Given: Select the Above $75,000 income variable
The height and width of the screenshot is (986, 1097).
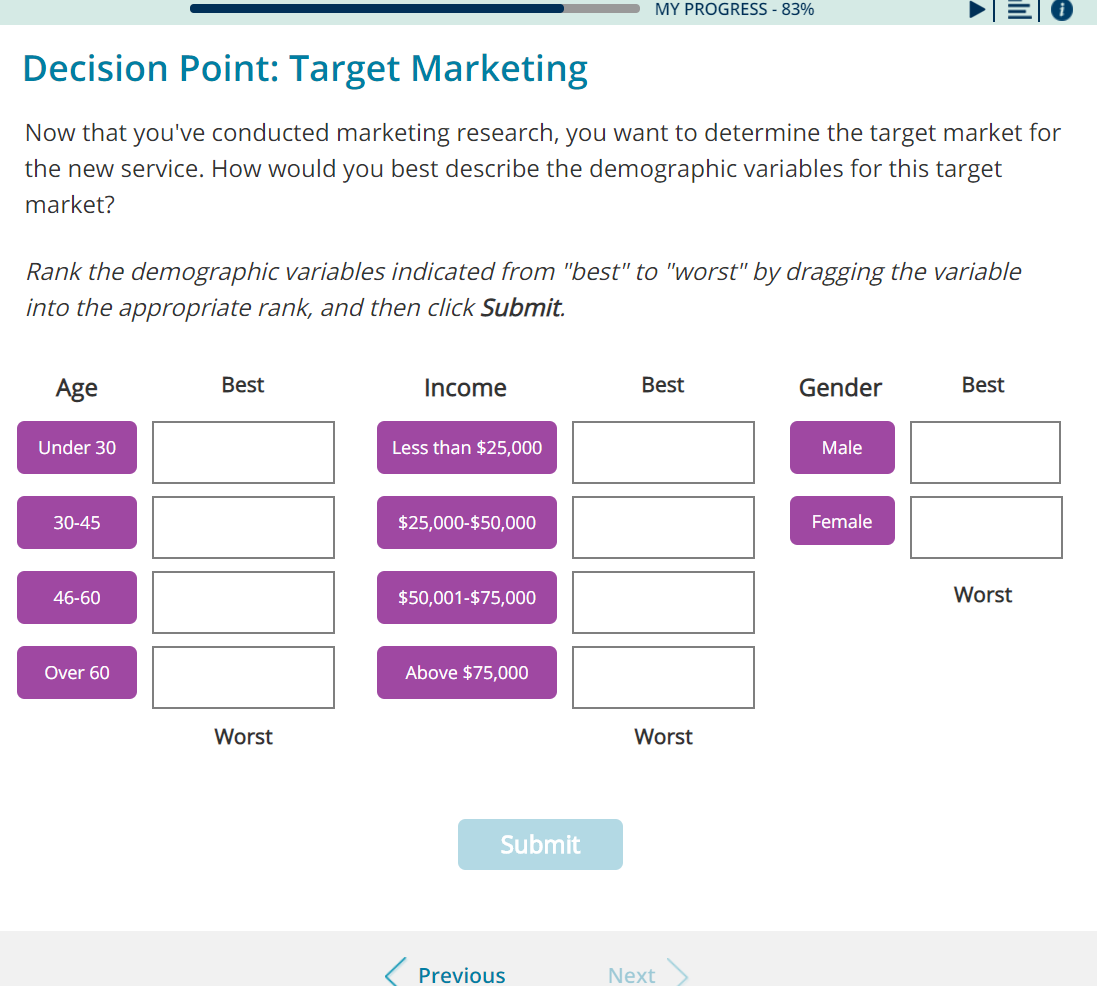Looking at the screenshot, I should (466, 672).
